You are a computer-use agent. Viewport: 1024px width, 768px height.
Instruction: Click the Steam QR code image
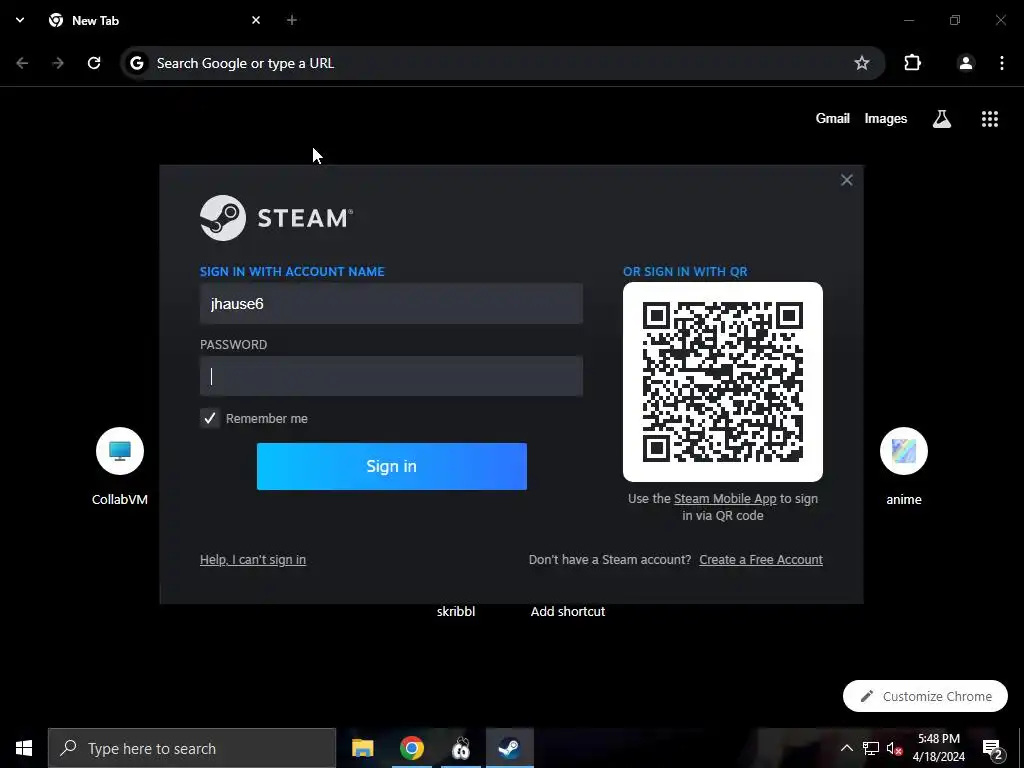723,382
